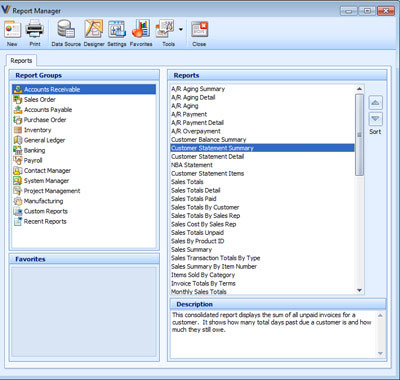Screen dimensions: 400x380
Task: Select the System Manager group icon
Action: coord(18,181)
